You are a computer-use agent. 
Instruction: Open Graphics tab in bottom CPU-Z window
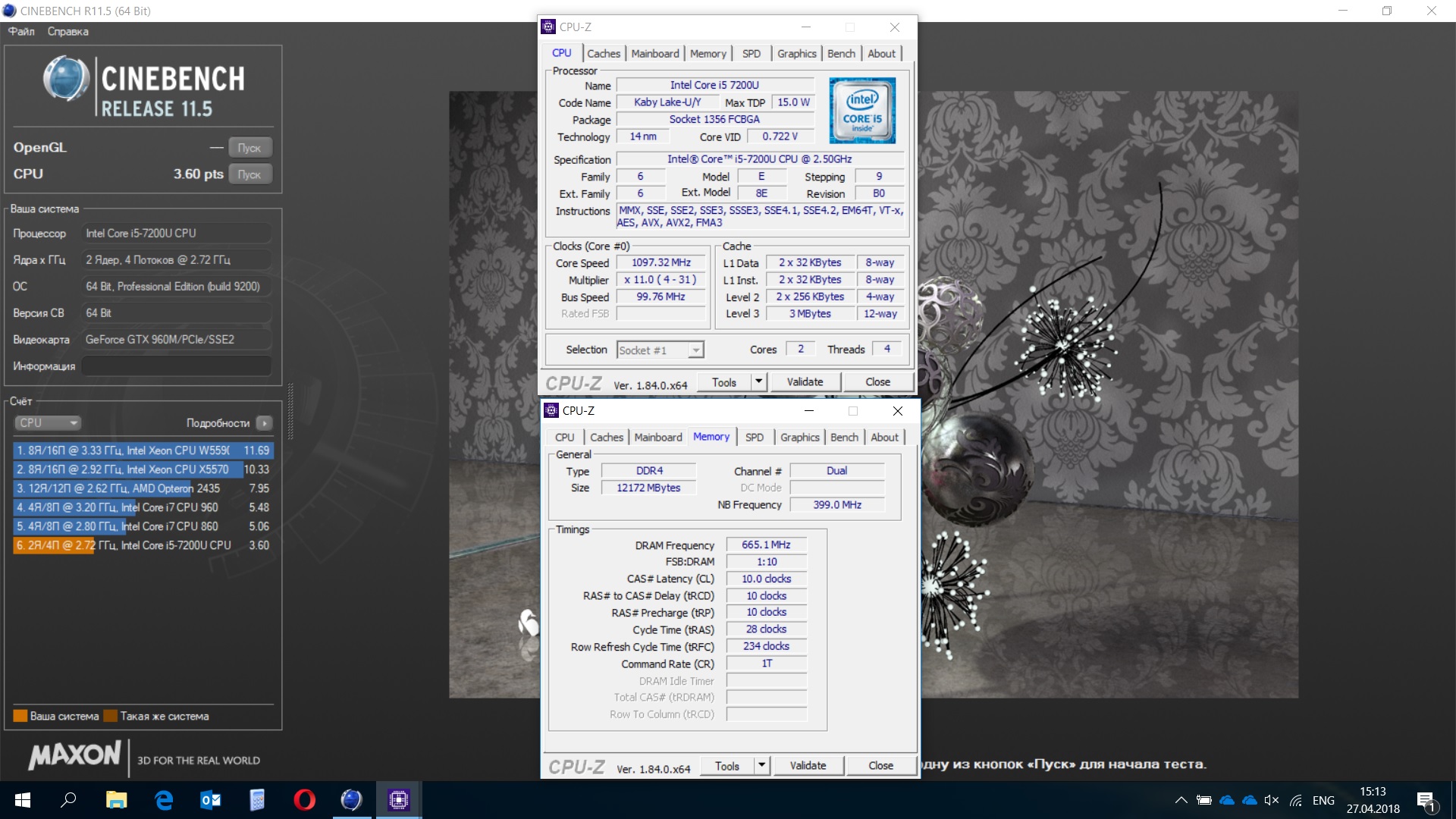pos(800,438)
